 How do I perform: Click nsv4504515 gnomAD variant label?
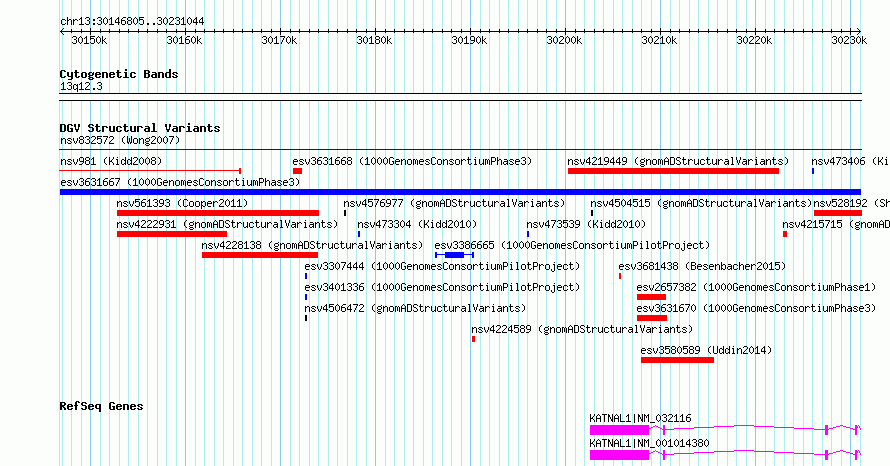click(x=700, y=203)
